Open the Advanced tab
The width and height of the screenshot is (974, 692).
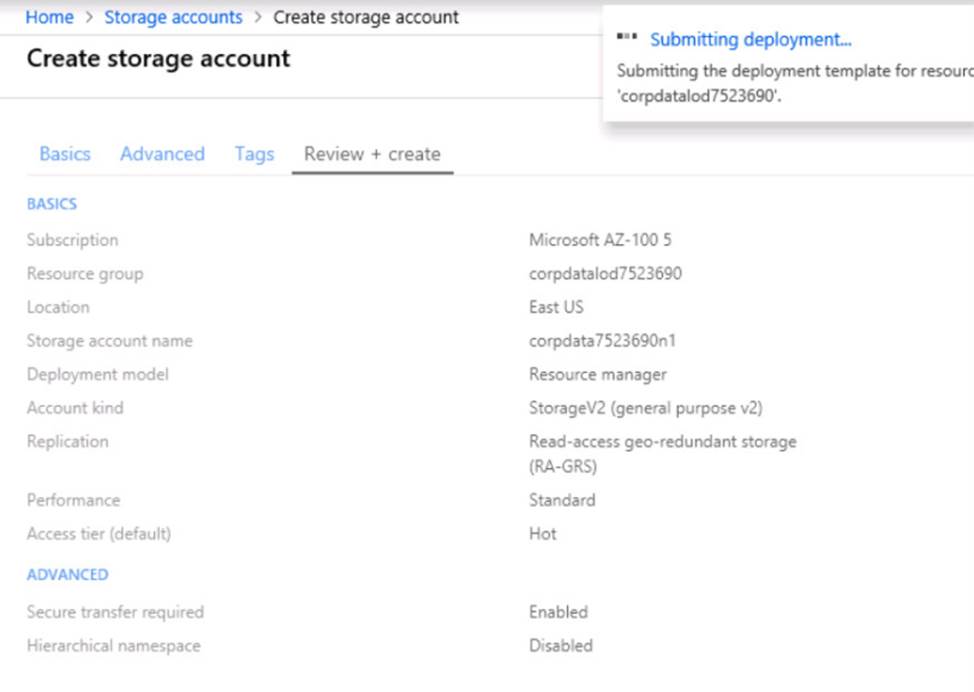tap(162, 154)
